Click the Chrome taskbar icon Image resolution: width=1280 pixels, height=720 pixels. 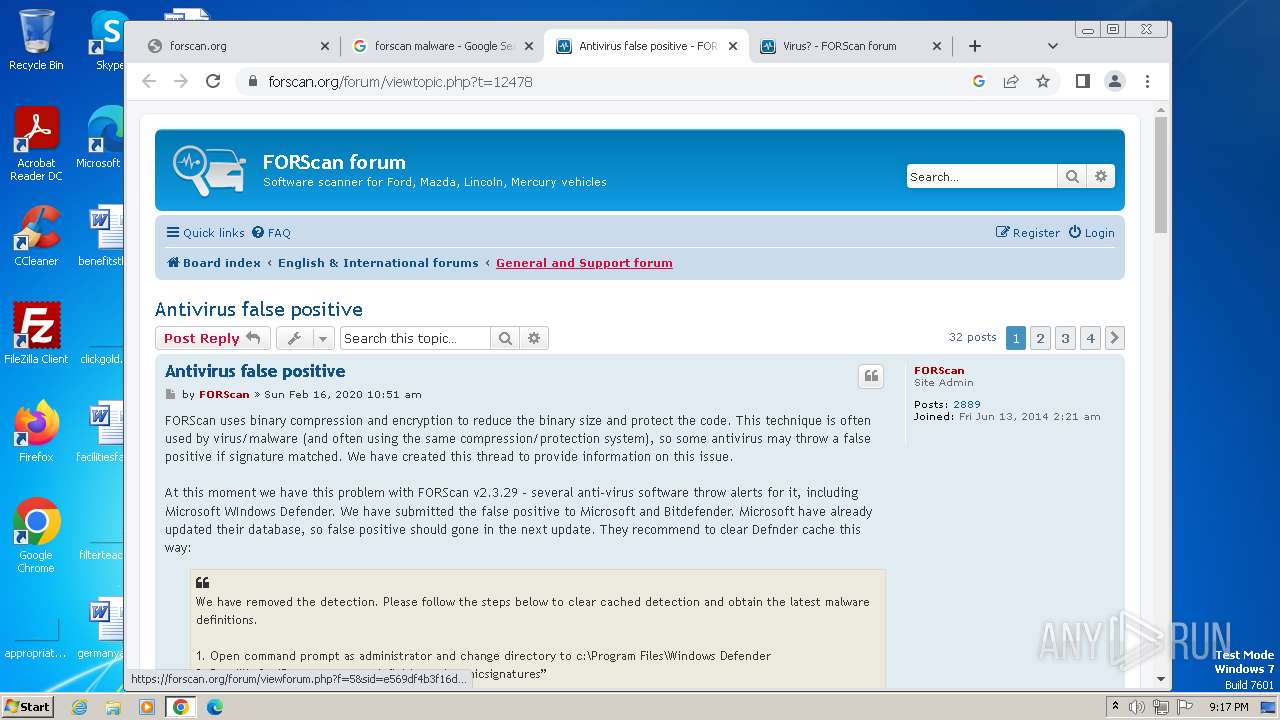(x=180, y=706)
